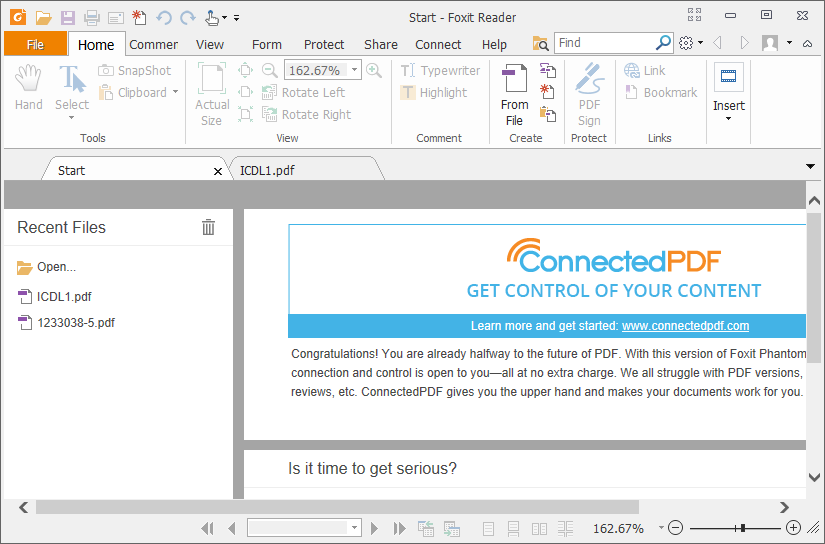
Task: Select the Hand tool
Action: 28,87
